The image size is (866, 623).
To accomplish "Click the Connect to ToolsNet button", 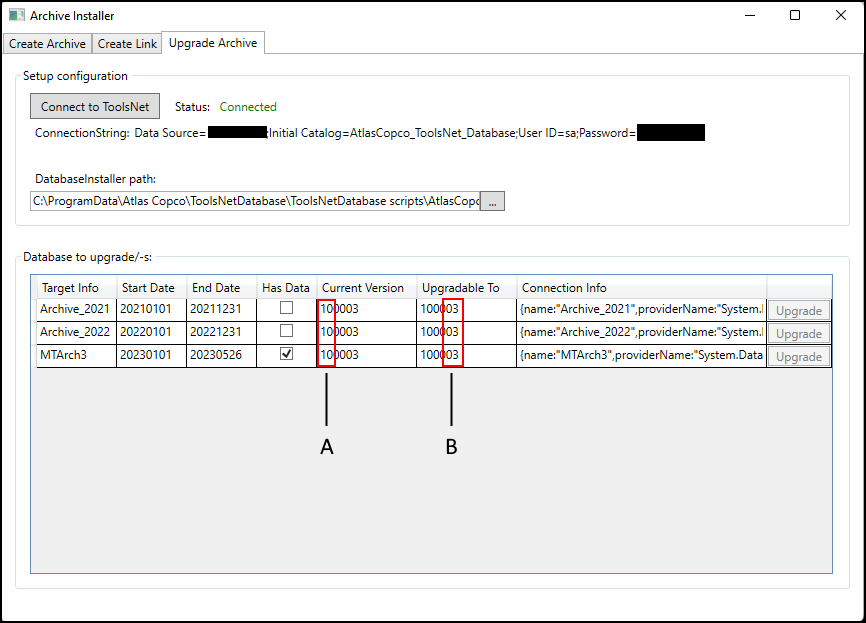I will (x=94, y=106).
